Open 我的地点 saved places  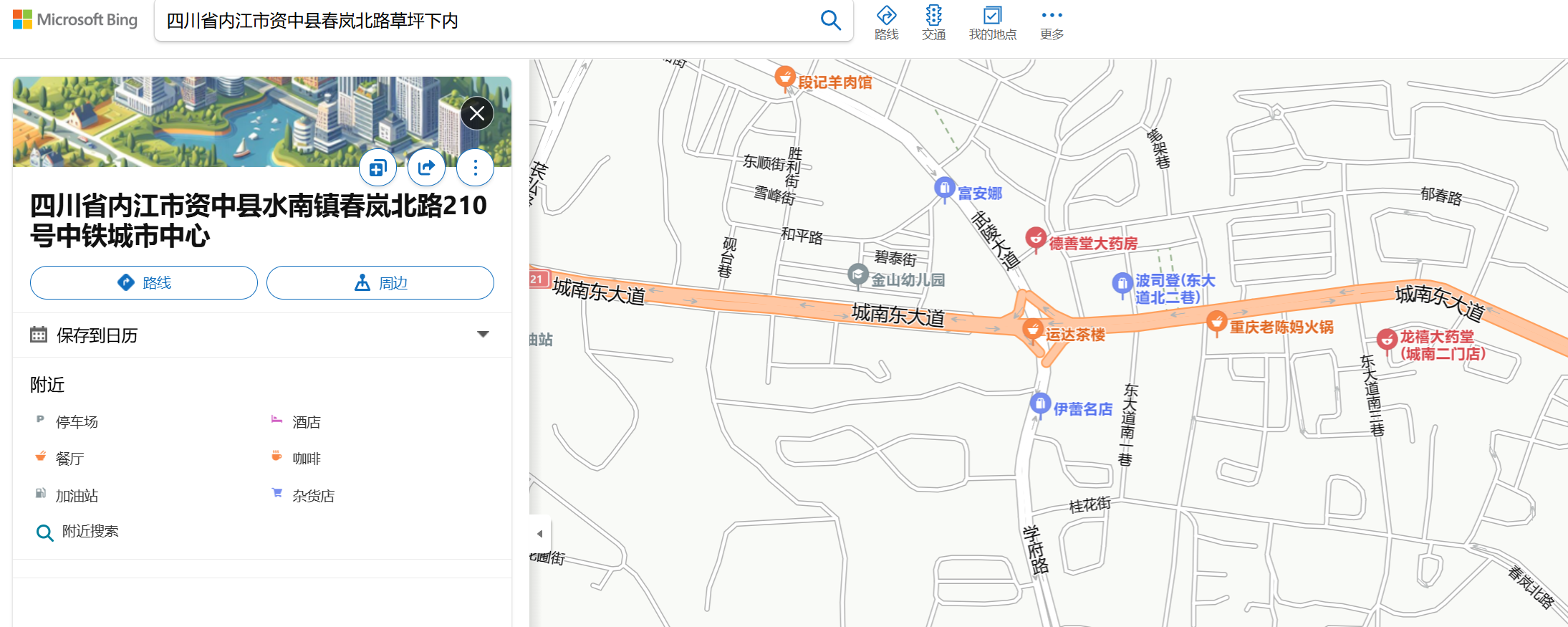pyautogui.click(x=992, y=23)
